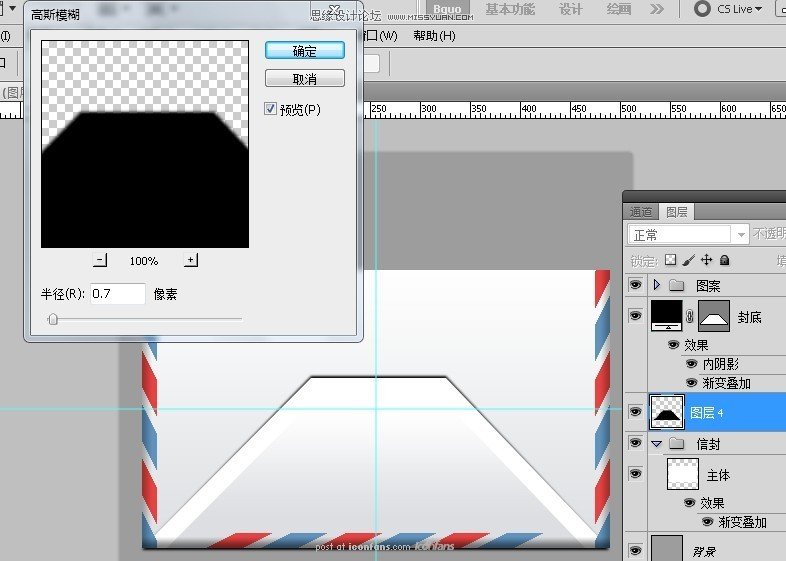Click the 取消 (Cancel) button
Screen dimensions: 786x561
304,79
